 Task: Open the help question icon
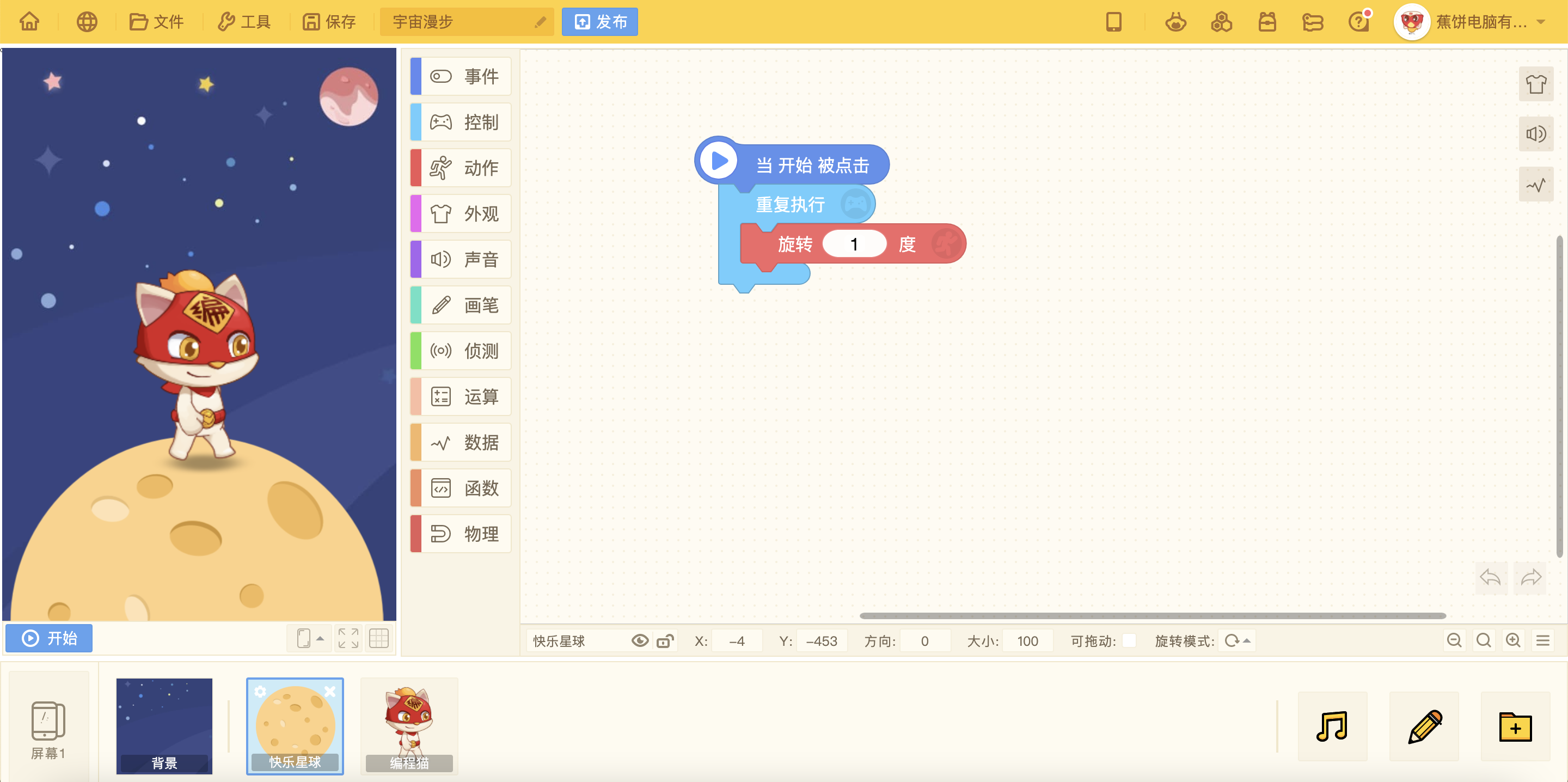(x=1358, y=22)
